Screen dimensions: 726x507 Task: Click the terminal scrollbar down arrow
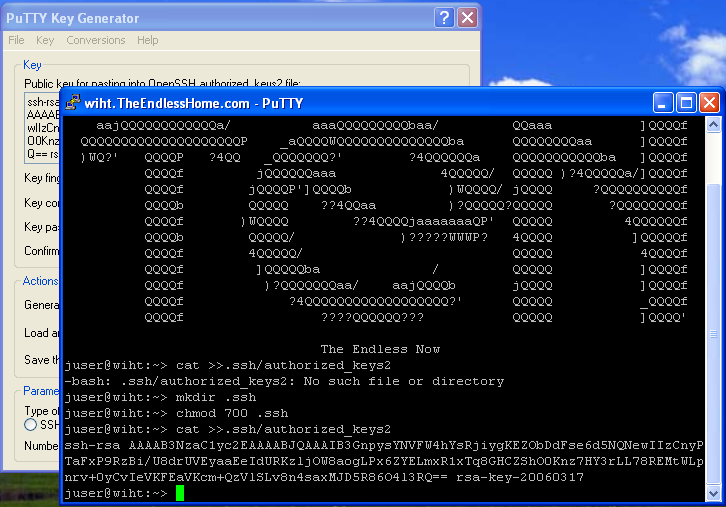(713, 493)
